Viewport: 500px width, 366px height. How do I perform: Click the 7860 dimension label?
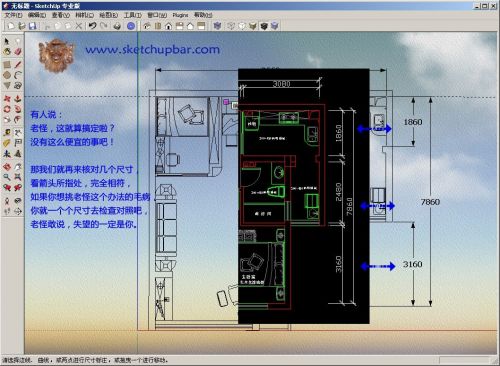tap(430, 202)
